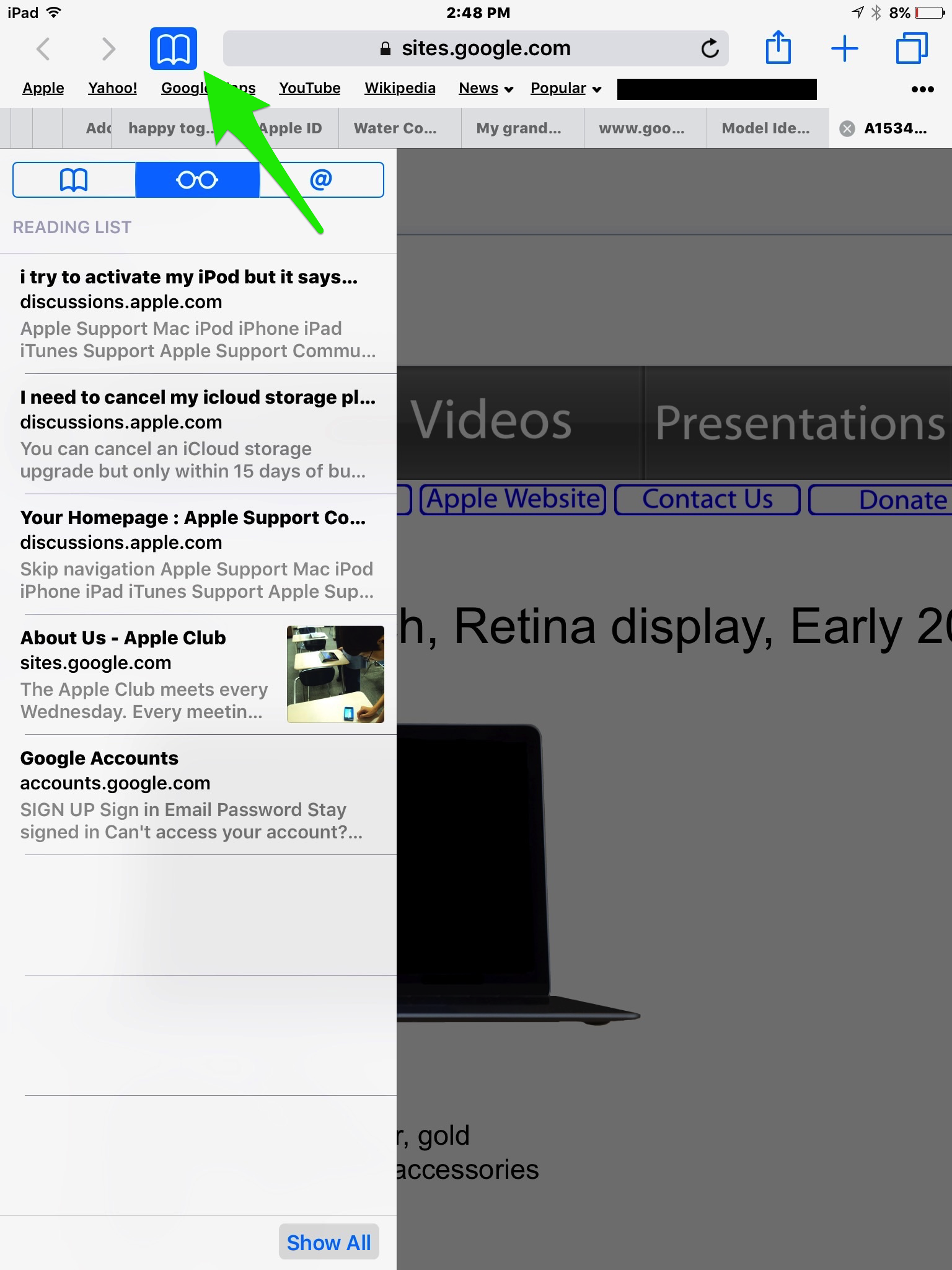952x1270 pixels.
Task: Open a new tab with plus icon
Action: (844, 48)
